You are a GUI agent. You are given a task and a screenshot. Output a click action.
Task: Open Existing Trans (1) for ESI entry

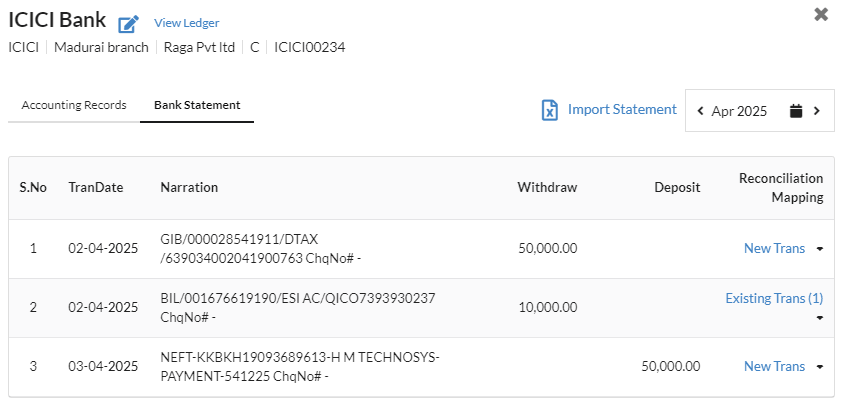coord(774,298)
